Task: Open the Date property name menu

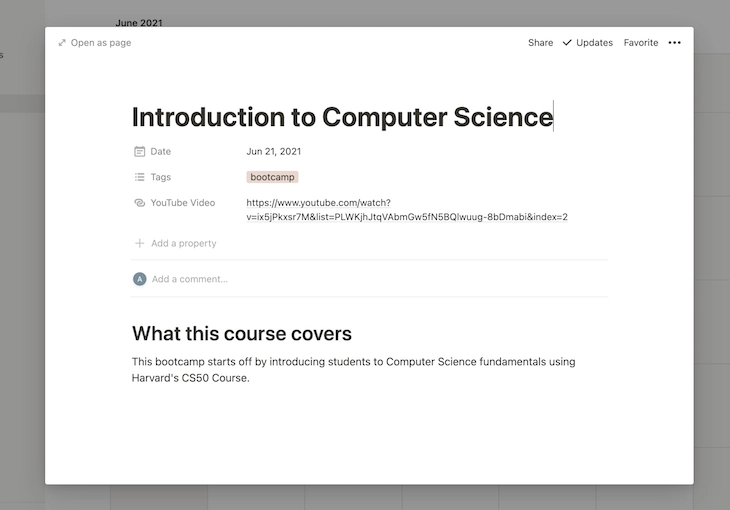Action: 161,152
